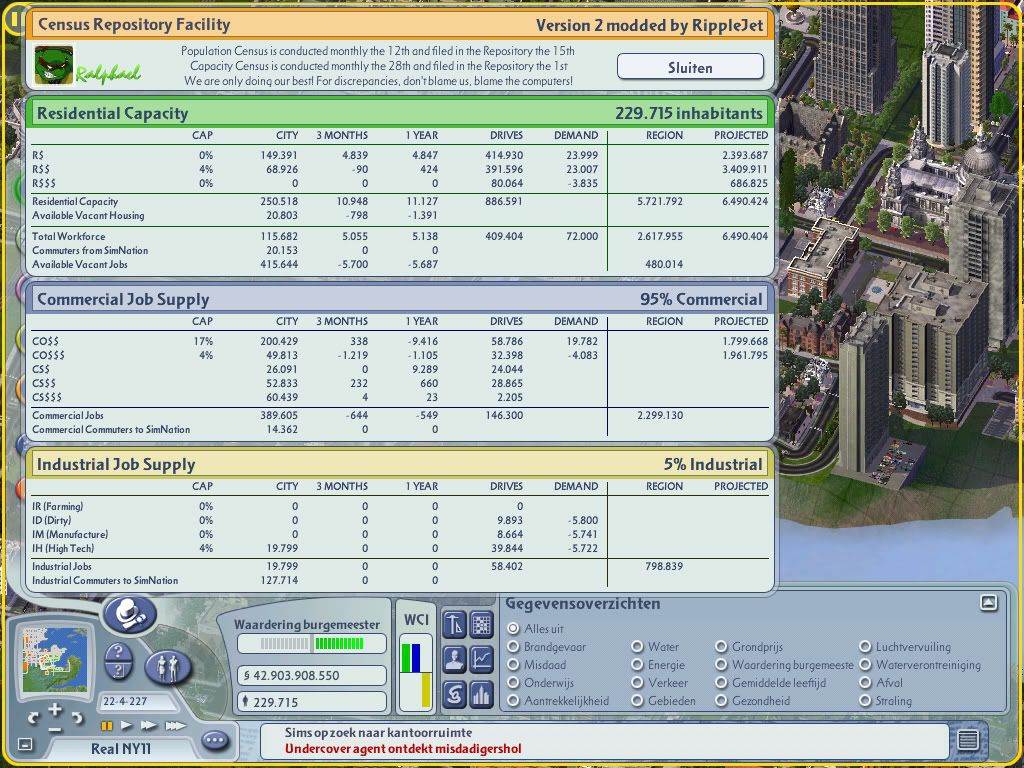Rotate the city view clockwise

click(x=77, y=718)
